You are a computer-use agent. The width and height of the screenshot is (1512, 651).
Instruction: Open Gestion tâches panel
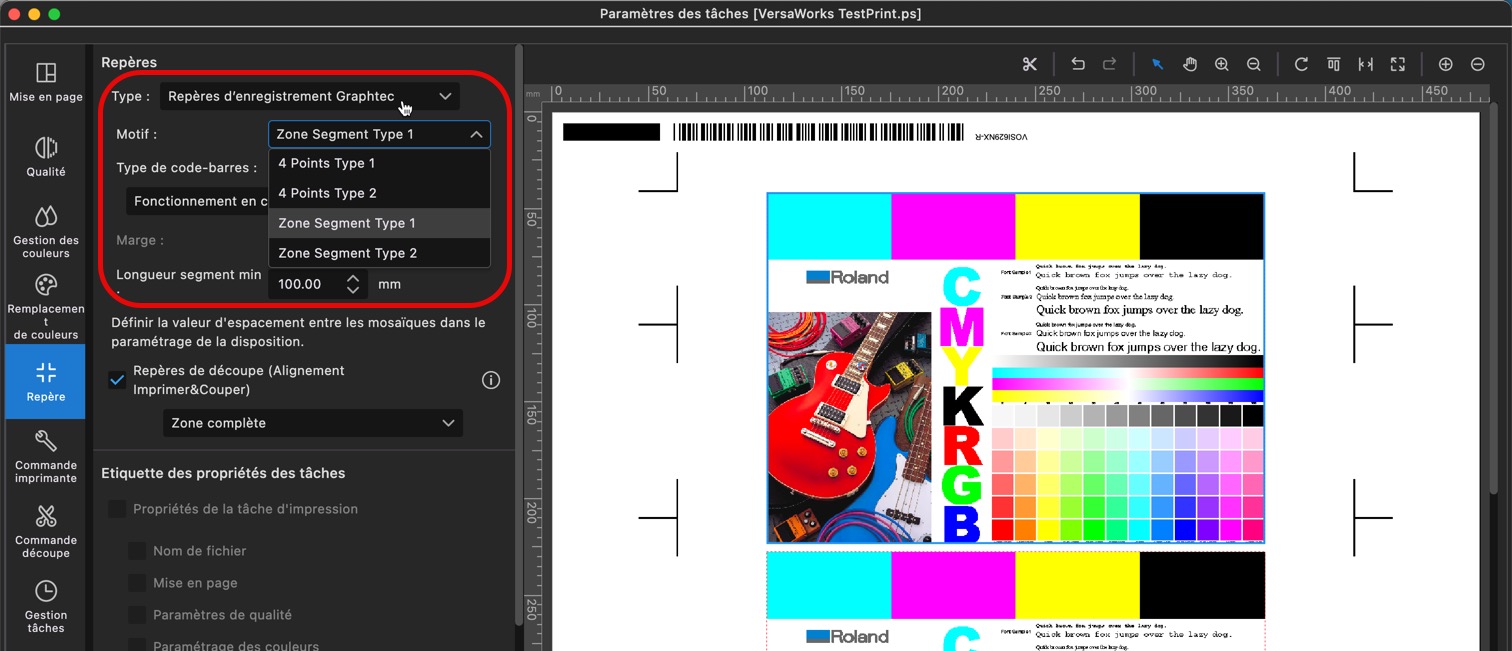click(x=45, y=606)
